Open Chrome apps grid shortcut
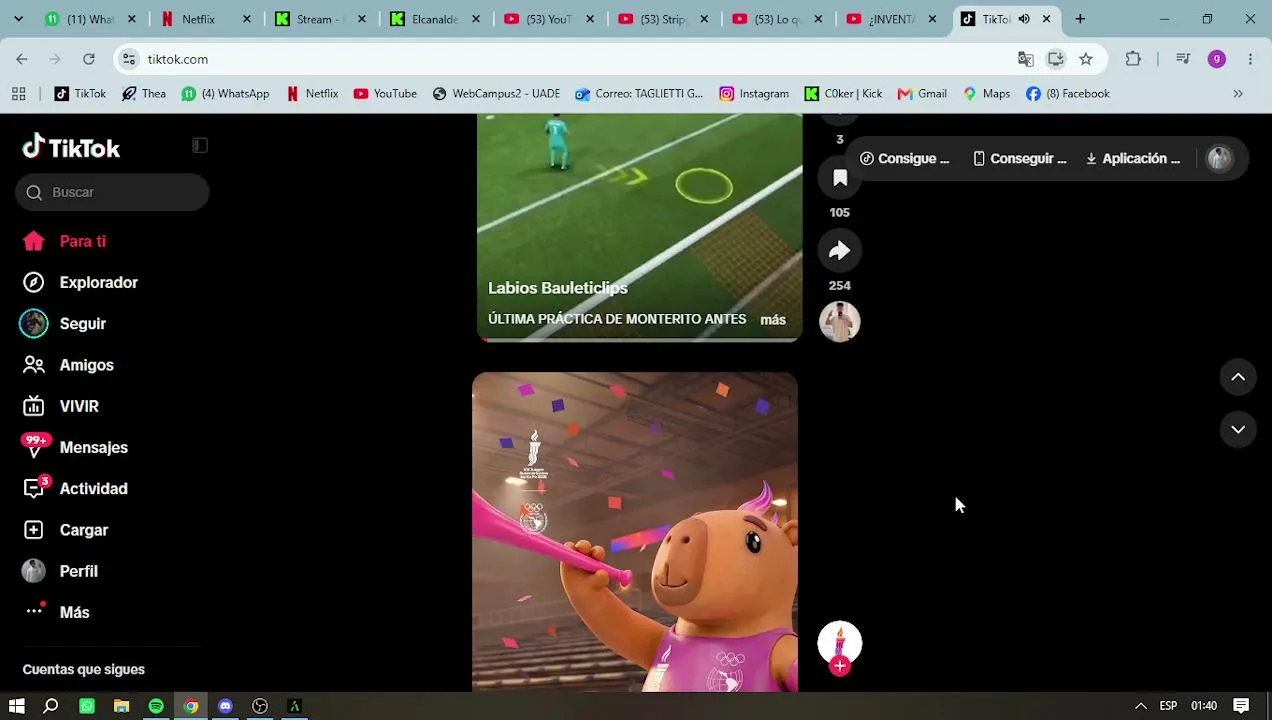 [18, 94]
